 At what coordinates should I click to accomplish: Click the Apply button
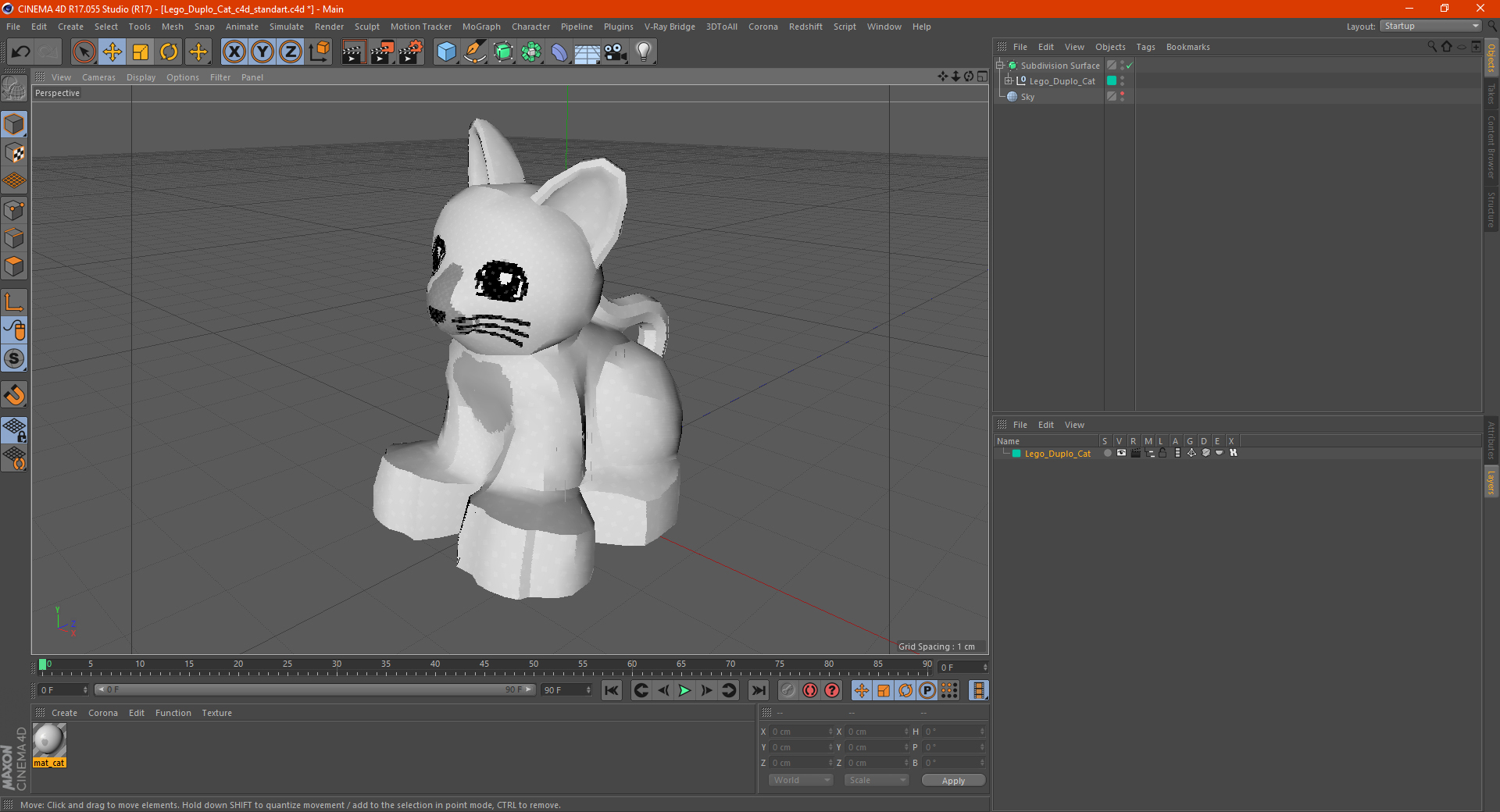[953, 780]
